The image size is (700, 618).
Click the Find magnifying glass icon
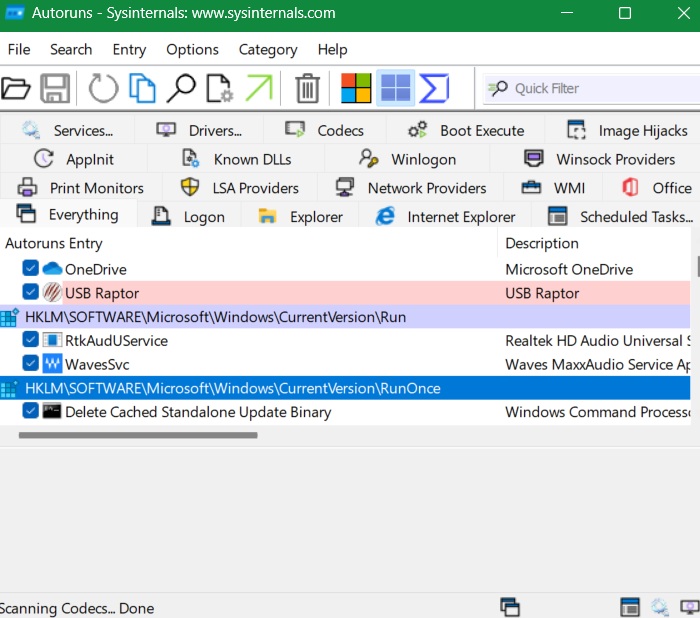point(181,88)
